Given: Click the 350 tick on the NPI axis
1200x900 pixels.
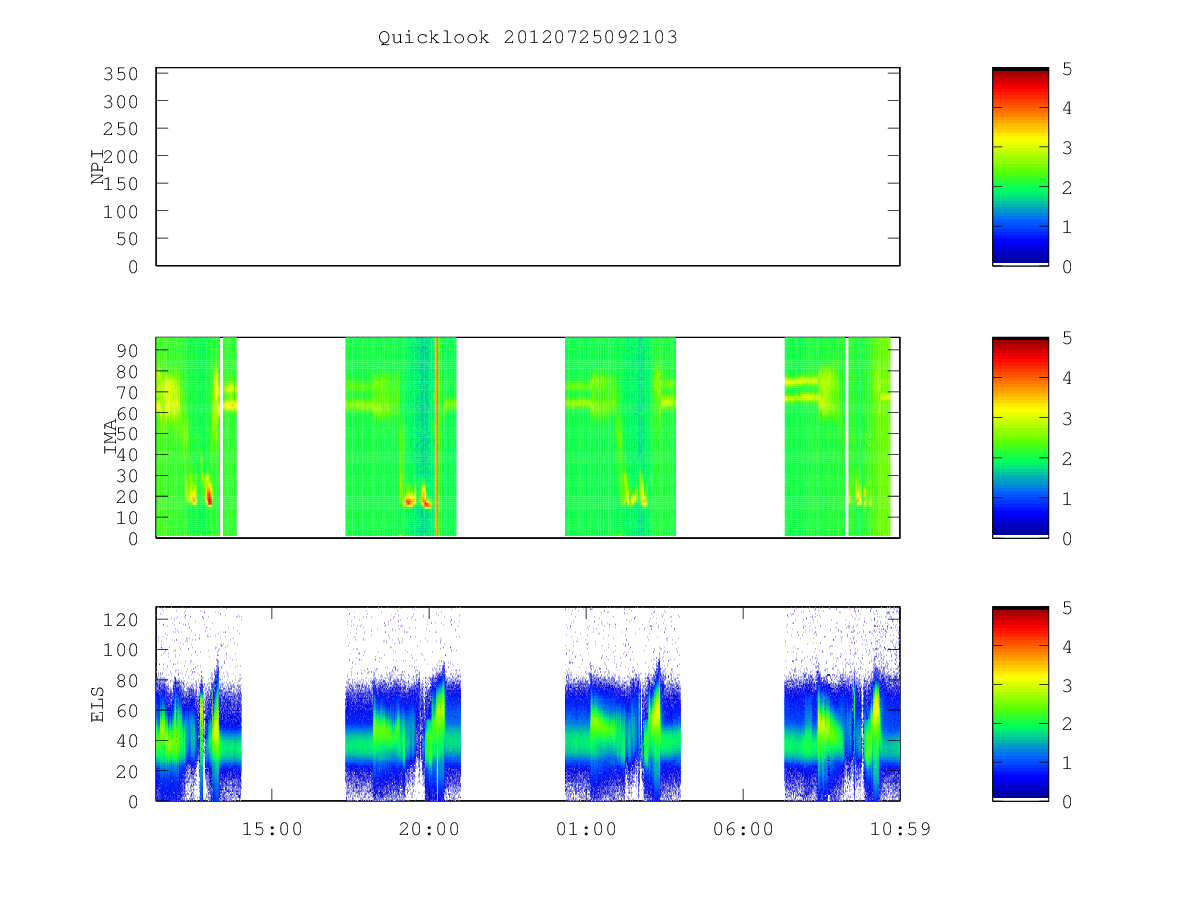Looking at the screenshot, I should 122,74.
